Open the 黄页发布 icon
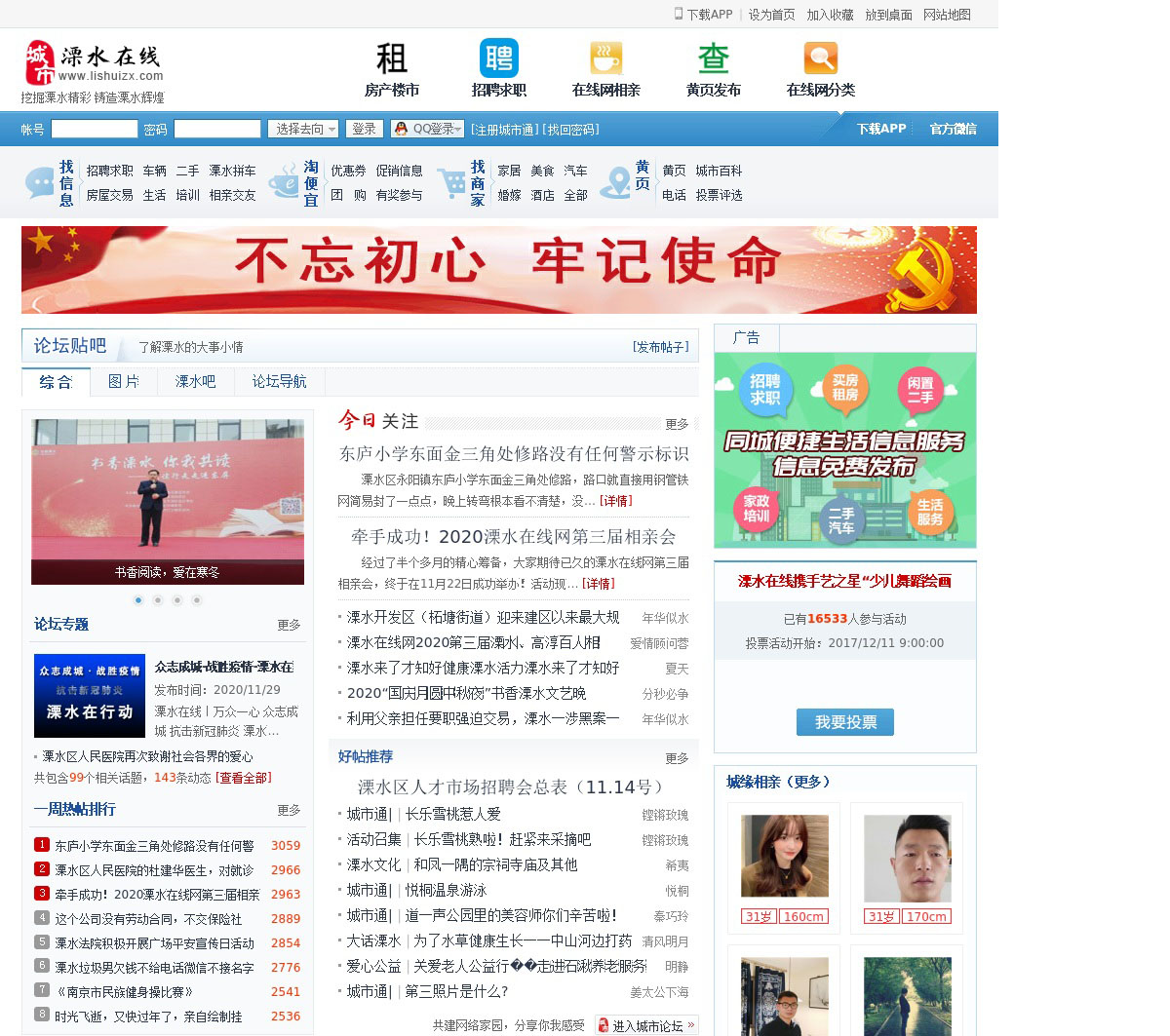The image size is (1170, 1036). point(713,58)
